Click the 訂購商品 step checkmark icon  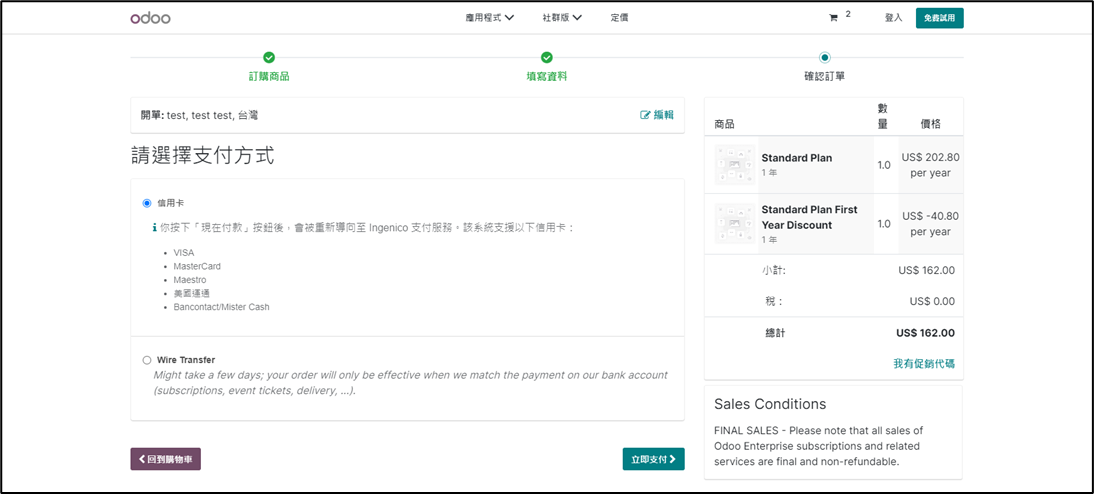tap(269, 57)
